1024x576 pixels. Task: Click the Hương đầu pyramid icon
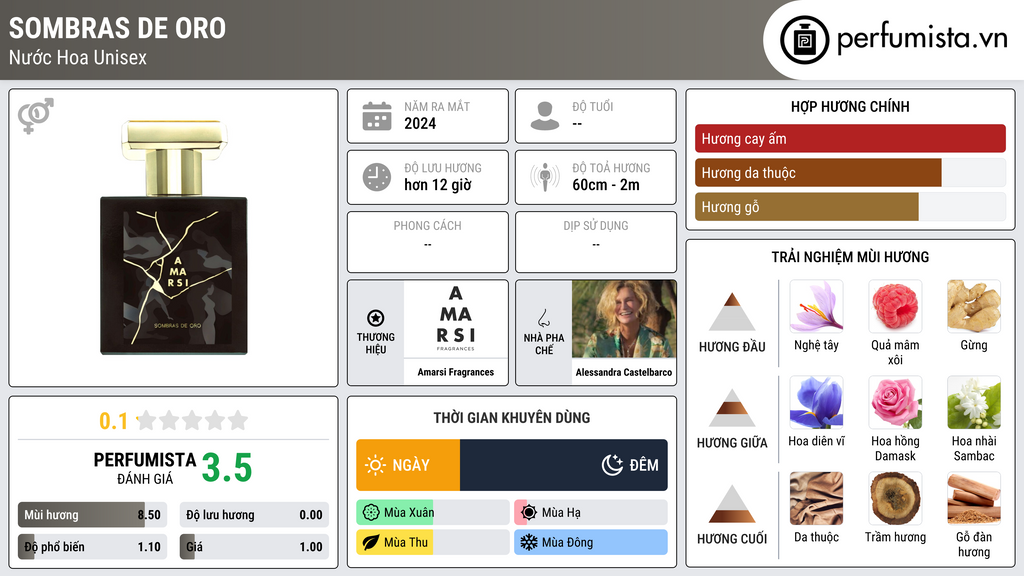point(732,312)
